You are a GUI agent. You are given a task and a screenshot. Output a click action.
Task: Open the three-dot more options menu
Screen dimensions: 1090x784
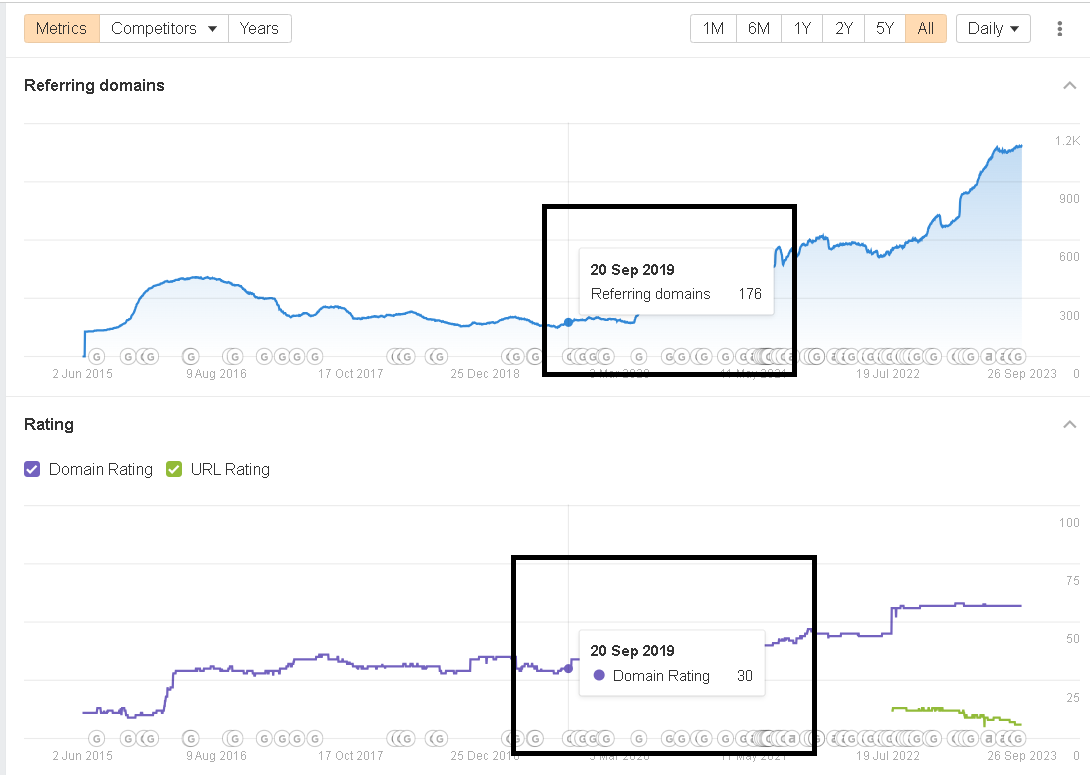(x=1060, y=28)
